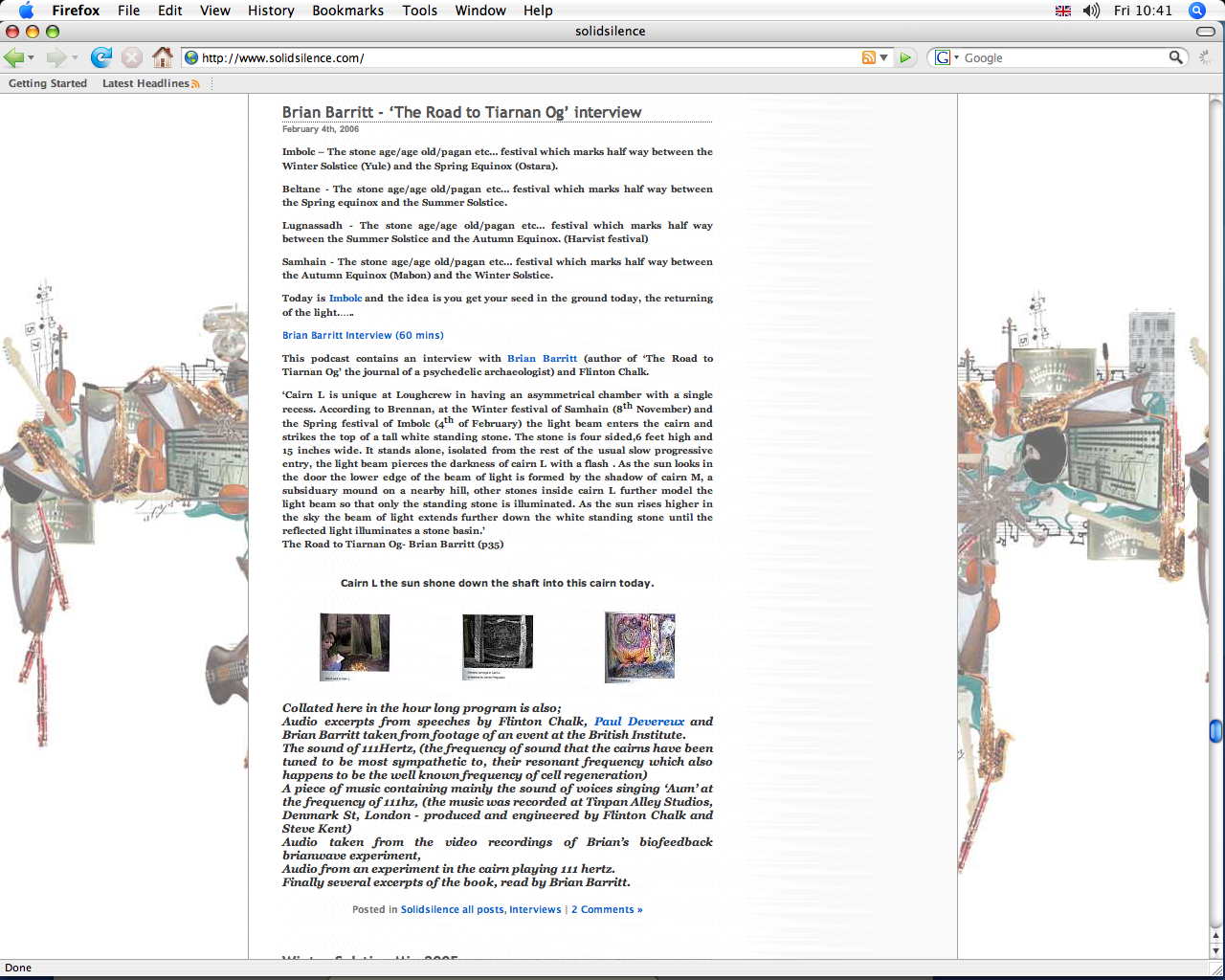Click the '2 Comments »' link

(x=607, y=909)
